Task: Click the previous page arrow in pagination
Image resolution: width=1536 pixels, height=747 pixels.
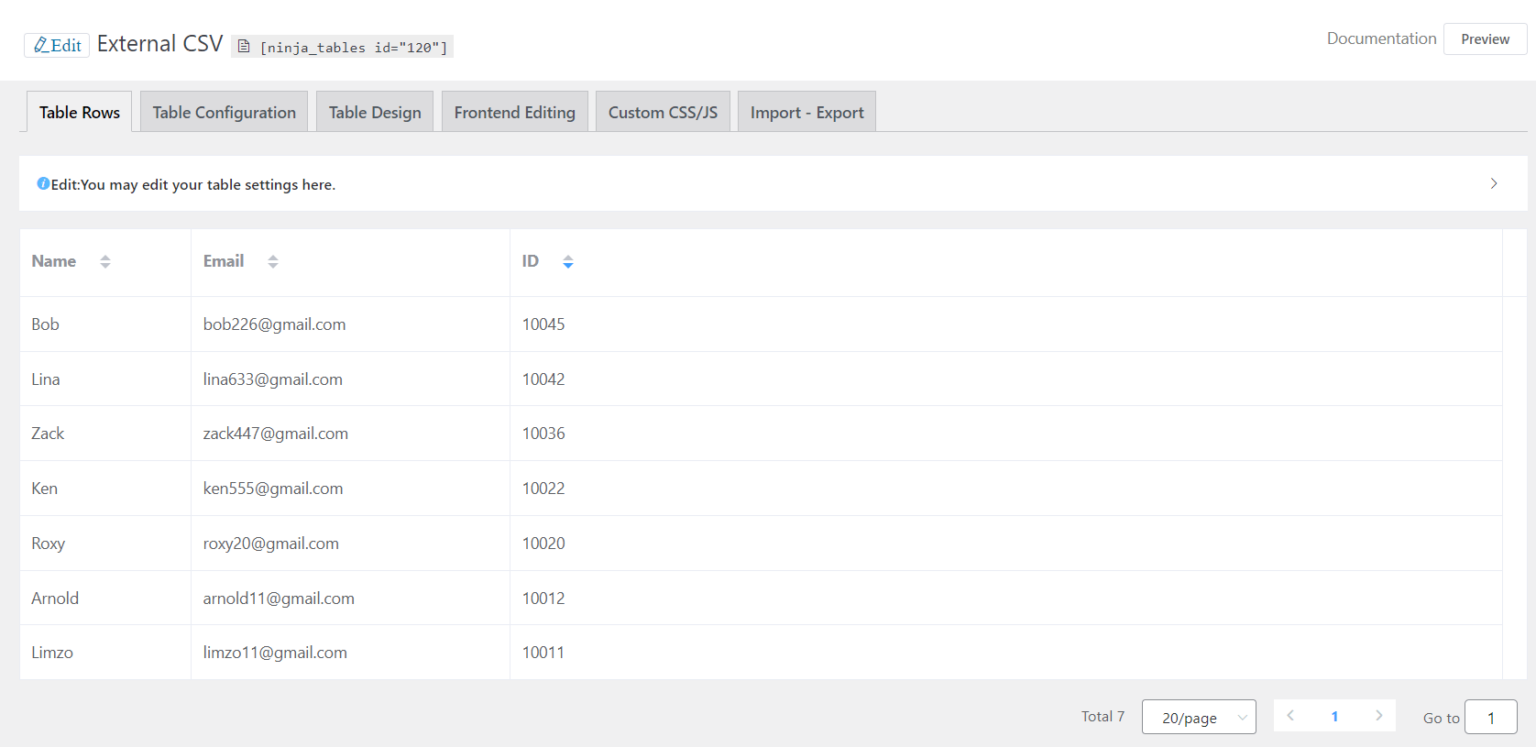Action: coord(1290,716)
